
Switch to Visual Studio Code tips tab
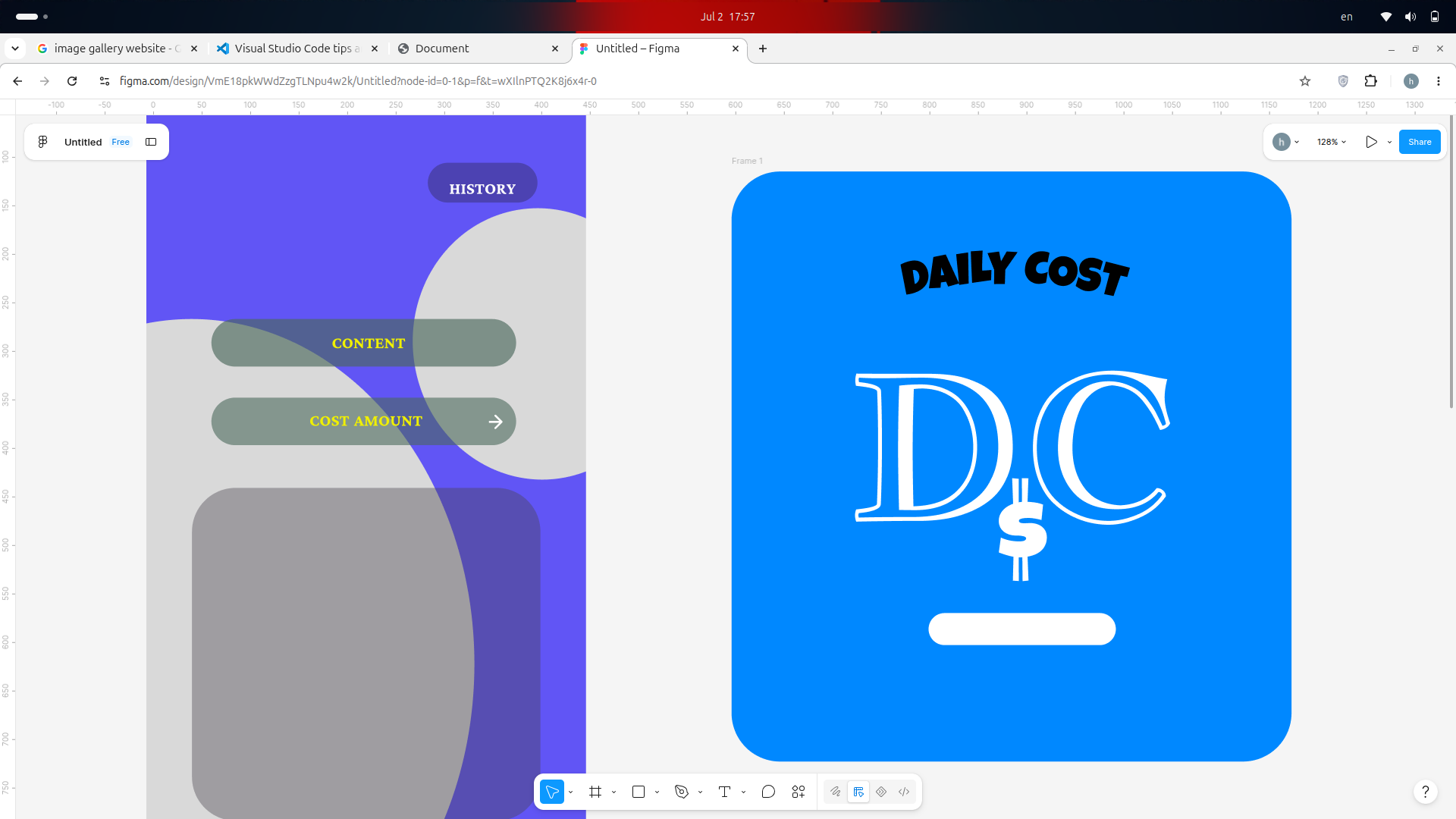pyautogui.click(x=297, y=49)
